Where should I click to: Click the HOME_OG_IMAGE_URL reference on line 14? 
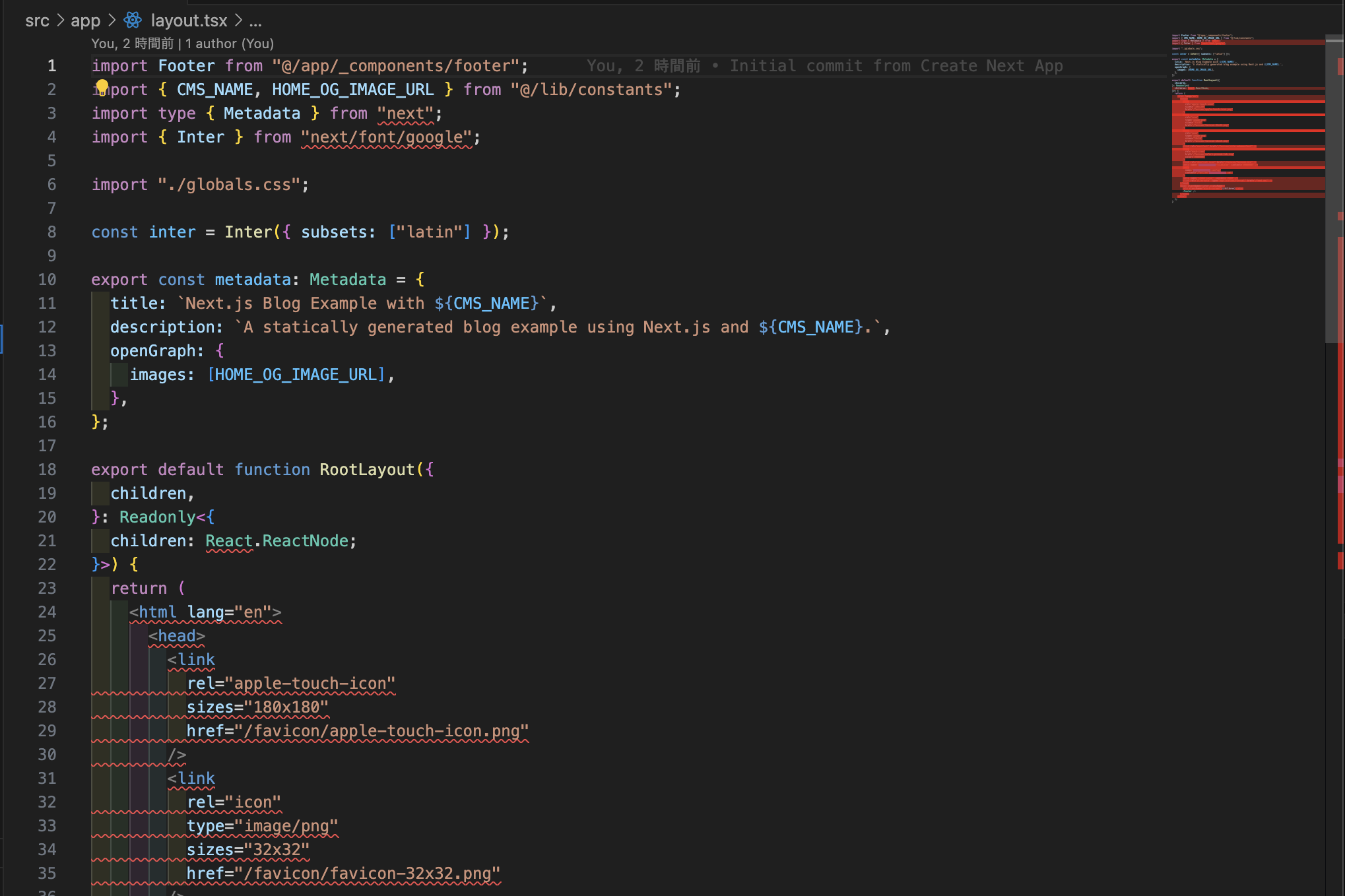[295, 374]
